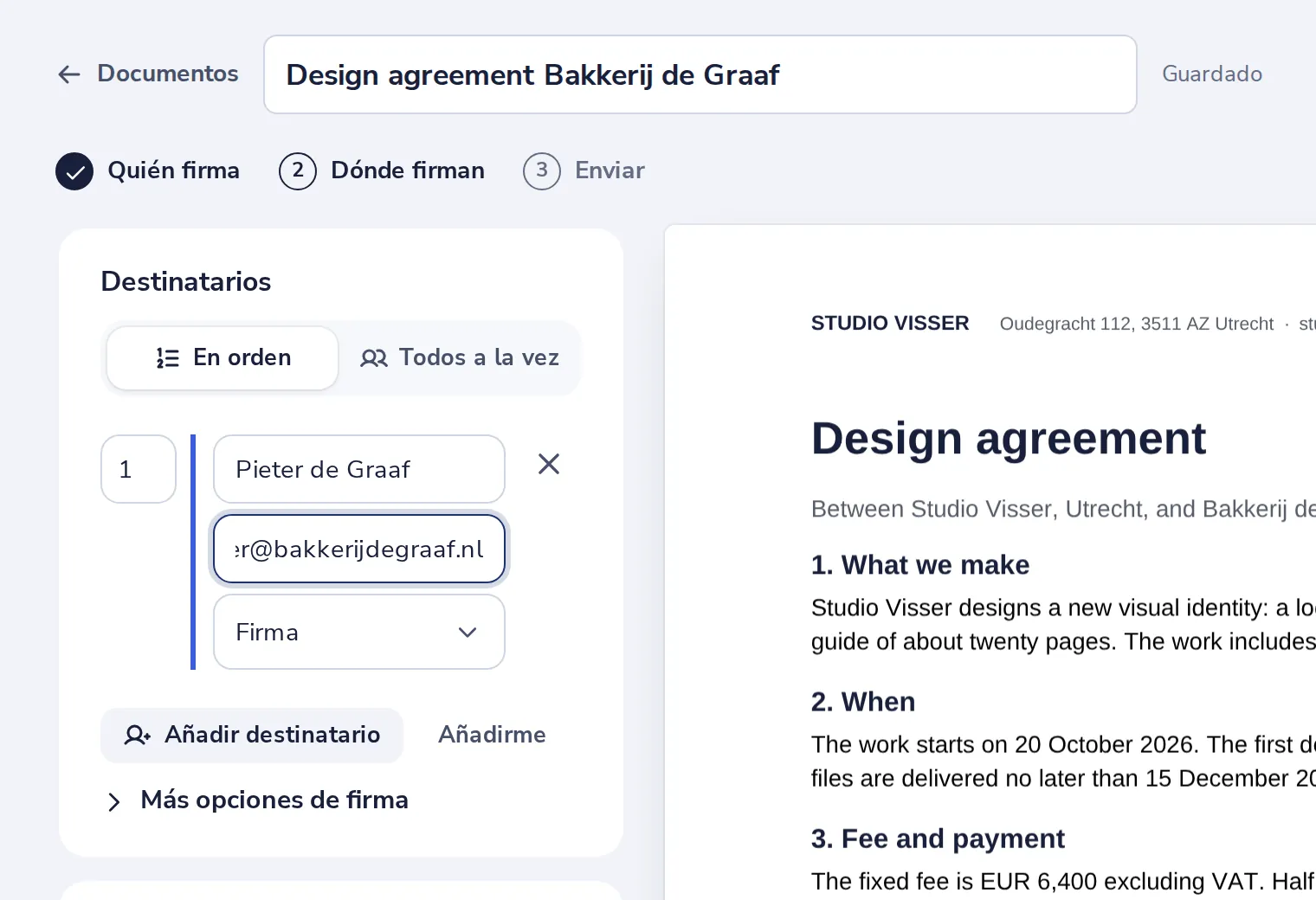The image size is (1316, 900).
Task: Click section heading '3. Fee and payment'
Action: coord(938,839)
